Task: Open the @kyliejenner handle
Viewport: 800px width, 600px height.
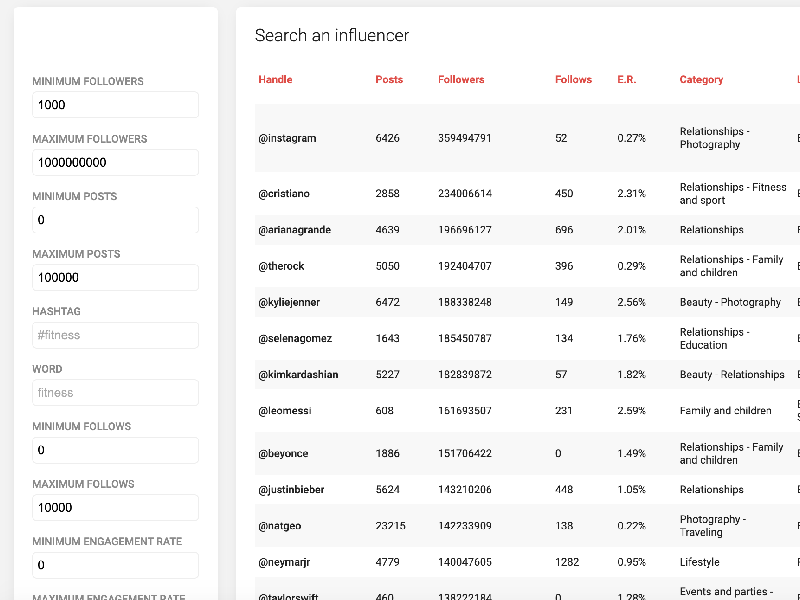Action: pyautogui.click(x=289, y=303)
